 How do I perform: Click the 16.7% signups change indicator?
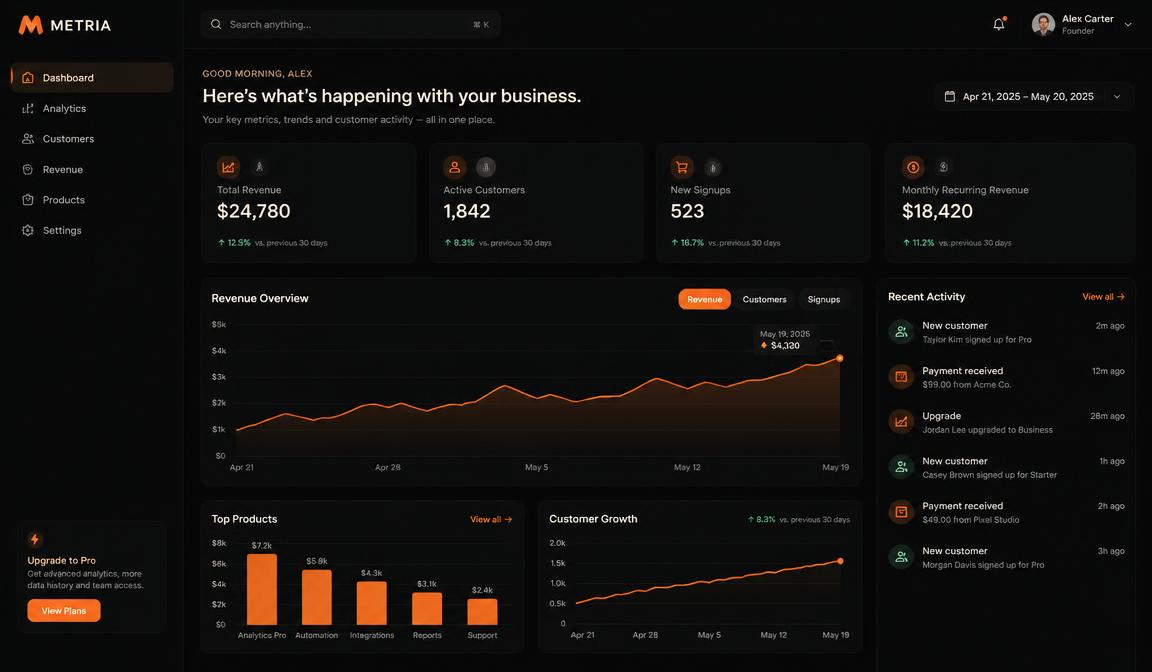click(x=688, y=242)
